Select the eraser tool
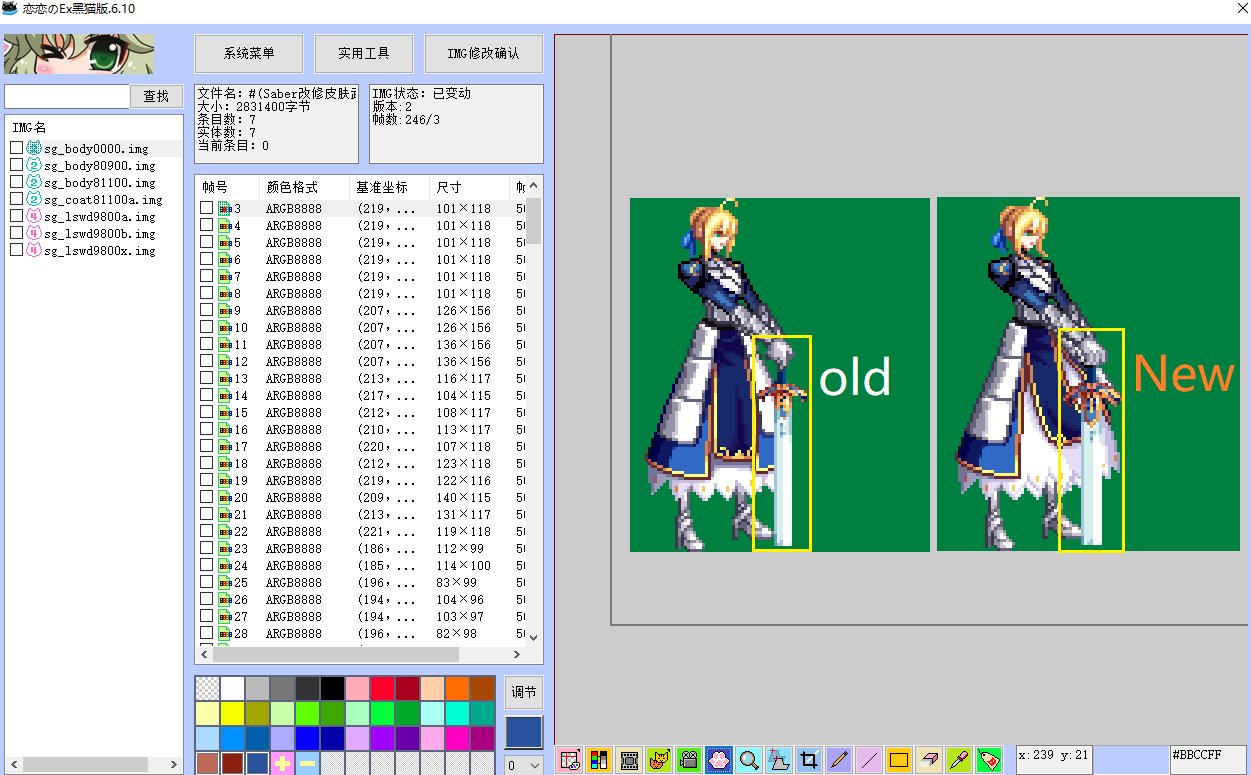Image resolution: width=1251 pixels, height=775 pixels. (929, 759)
